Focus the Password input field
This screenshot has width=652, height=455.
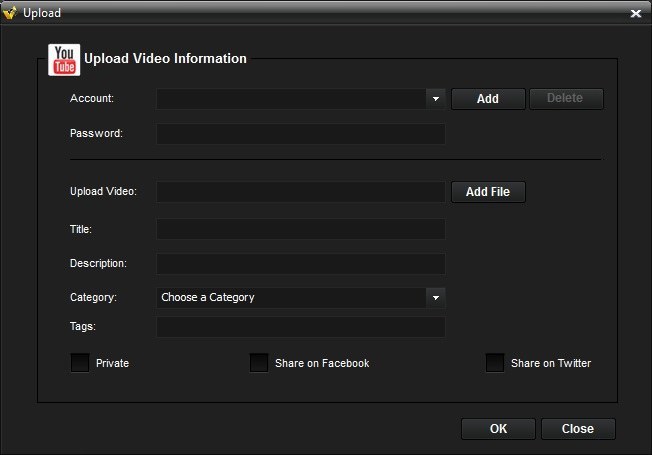point(301,134)
